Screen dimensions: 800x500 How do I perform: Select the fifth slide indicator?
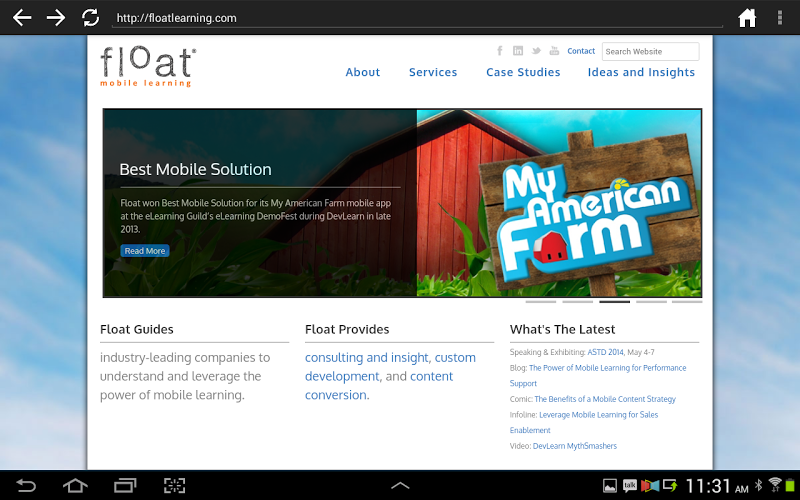(x=687, y=302)
